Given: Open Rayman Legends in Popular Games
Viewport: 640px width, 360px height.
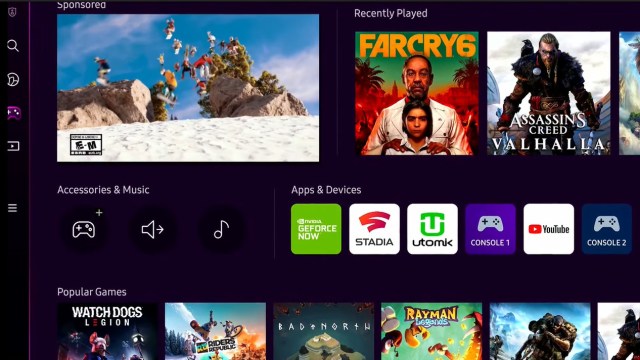Looking at the screenshot, I should click(x=431, y=331).
